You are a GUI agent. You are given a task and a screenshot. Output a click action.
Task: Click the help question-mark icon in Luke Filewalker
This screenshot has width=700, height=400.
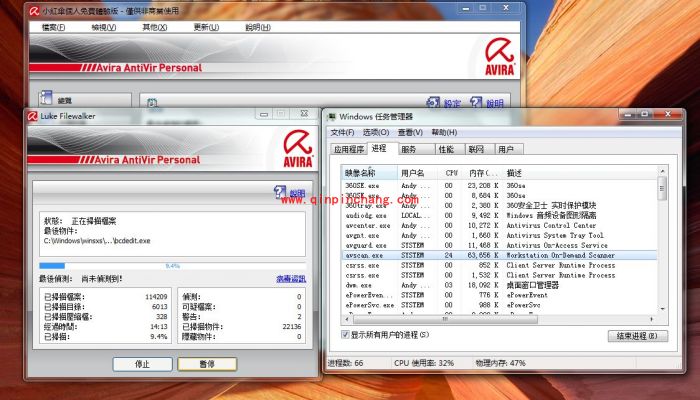280,192
